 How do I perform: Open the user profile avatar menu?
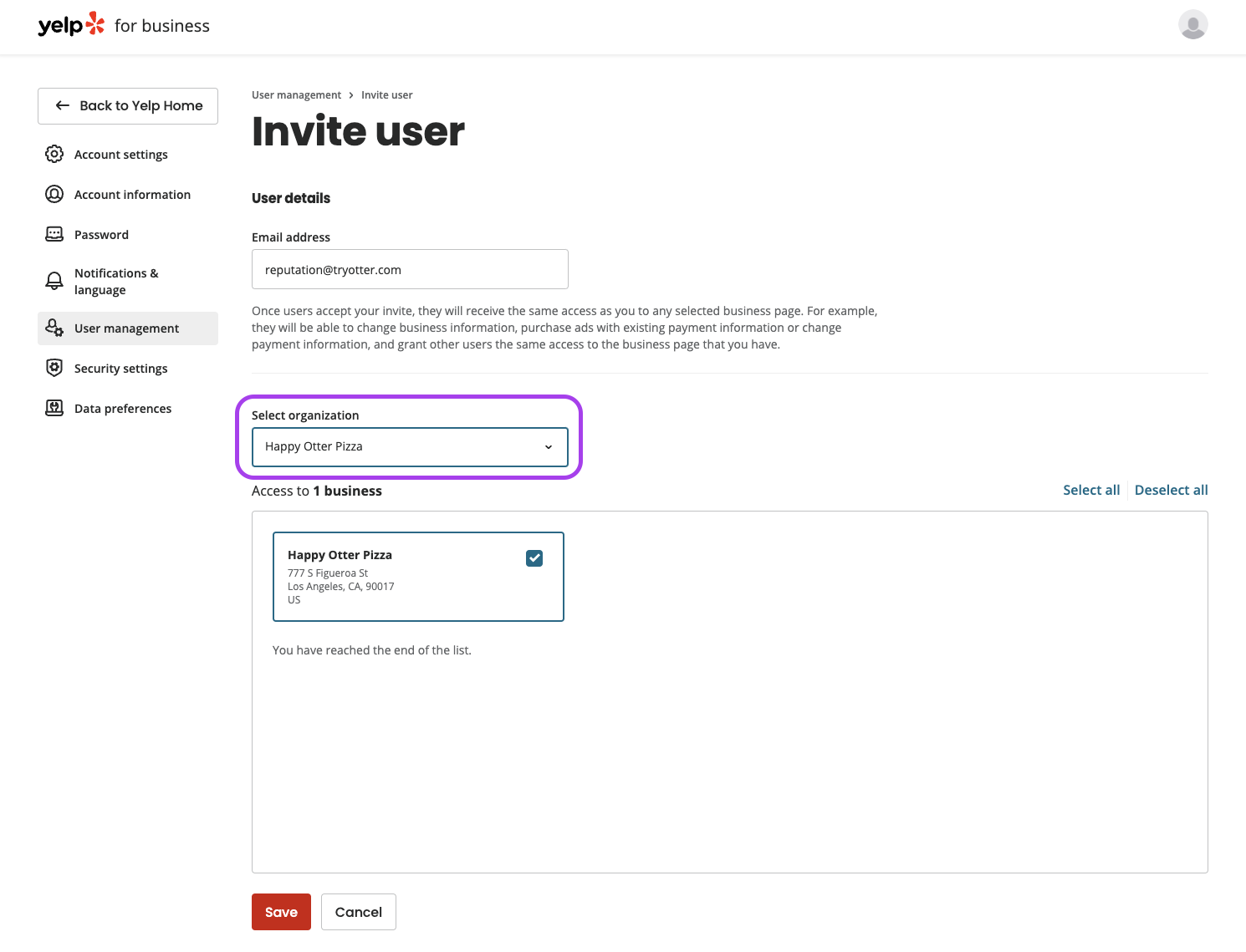point(1192,24)
